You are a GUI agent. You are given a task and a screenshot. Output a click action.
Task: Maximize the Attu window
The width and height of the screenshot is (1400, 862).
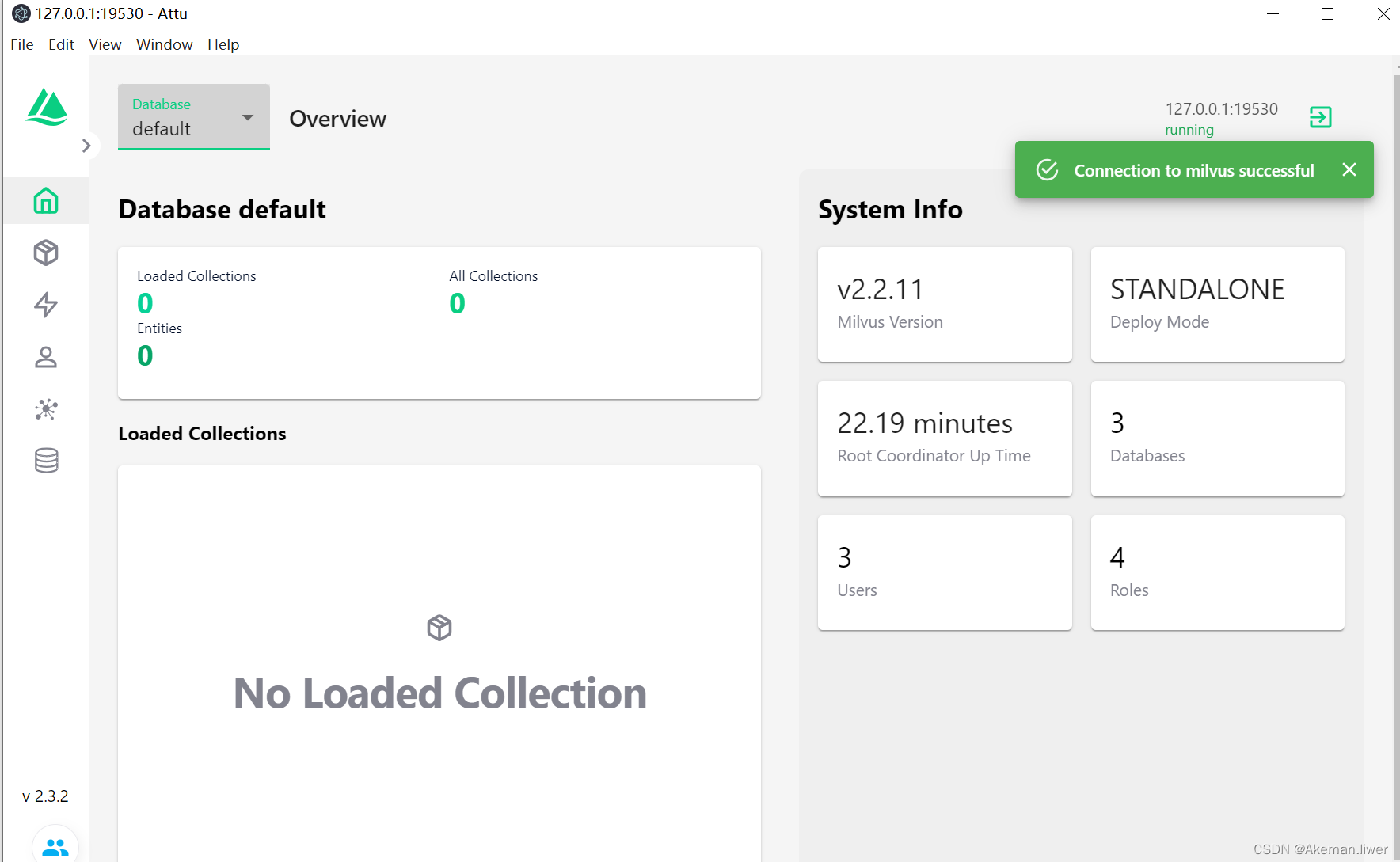[1328, 13]
